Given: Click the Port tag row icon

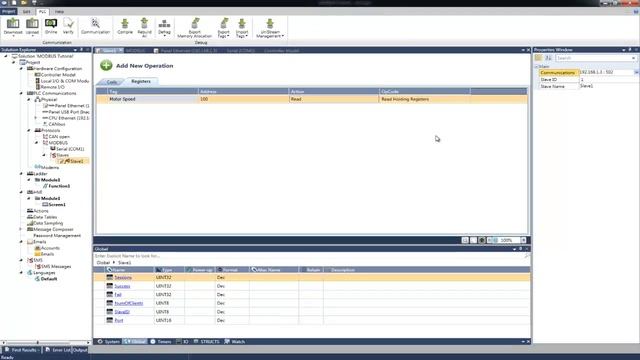Looking at the screenshot, I should [x=109, y=320].
